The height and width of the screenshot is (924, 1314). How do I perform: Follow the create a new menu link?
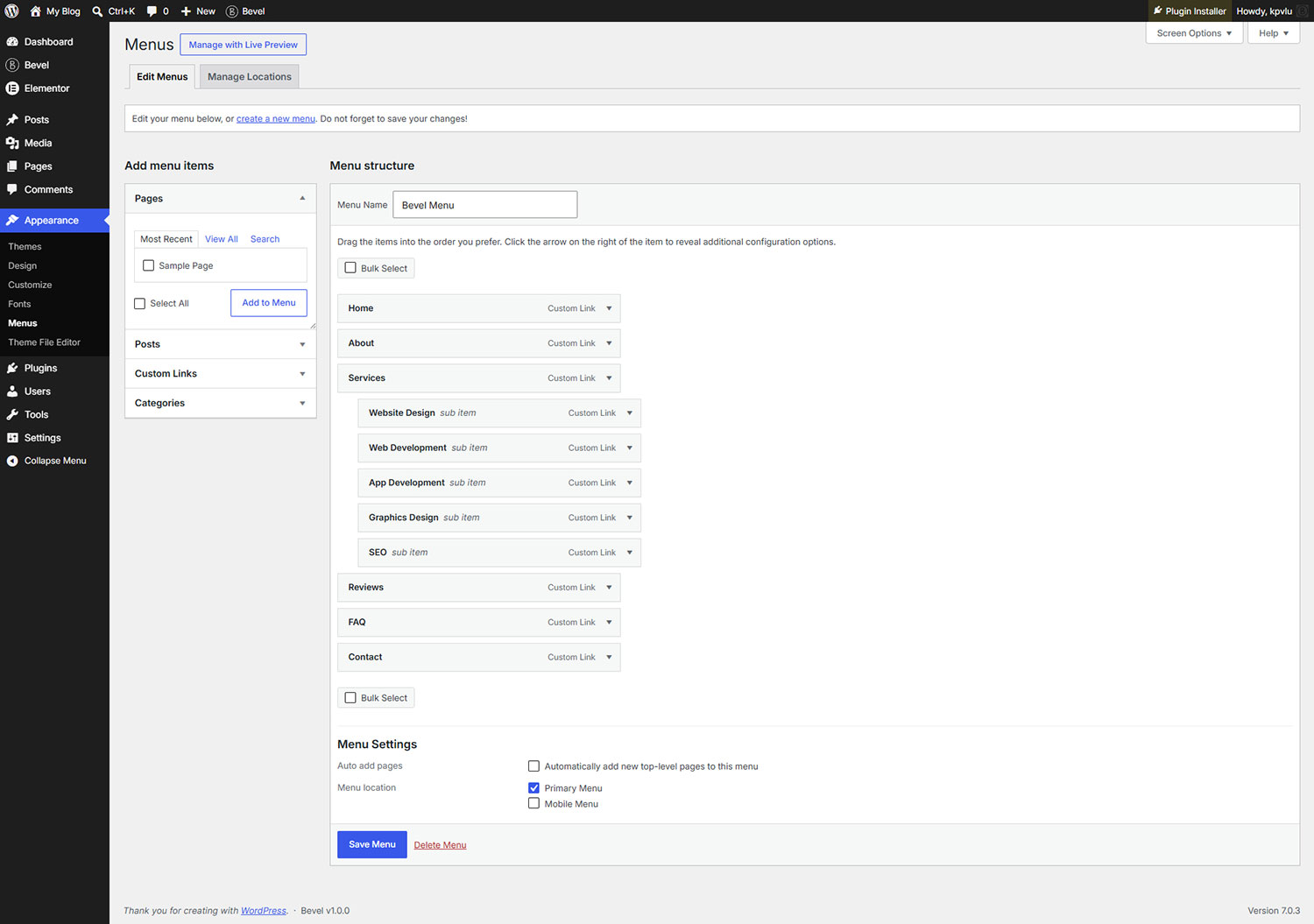coord(276,119)
